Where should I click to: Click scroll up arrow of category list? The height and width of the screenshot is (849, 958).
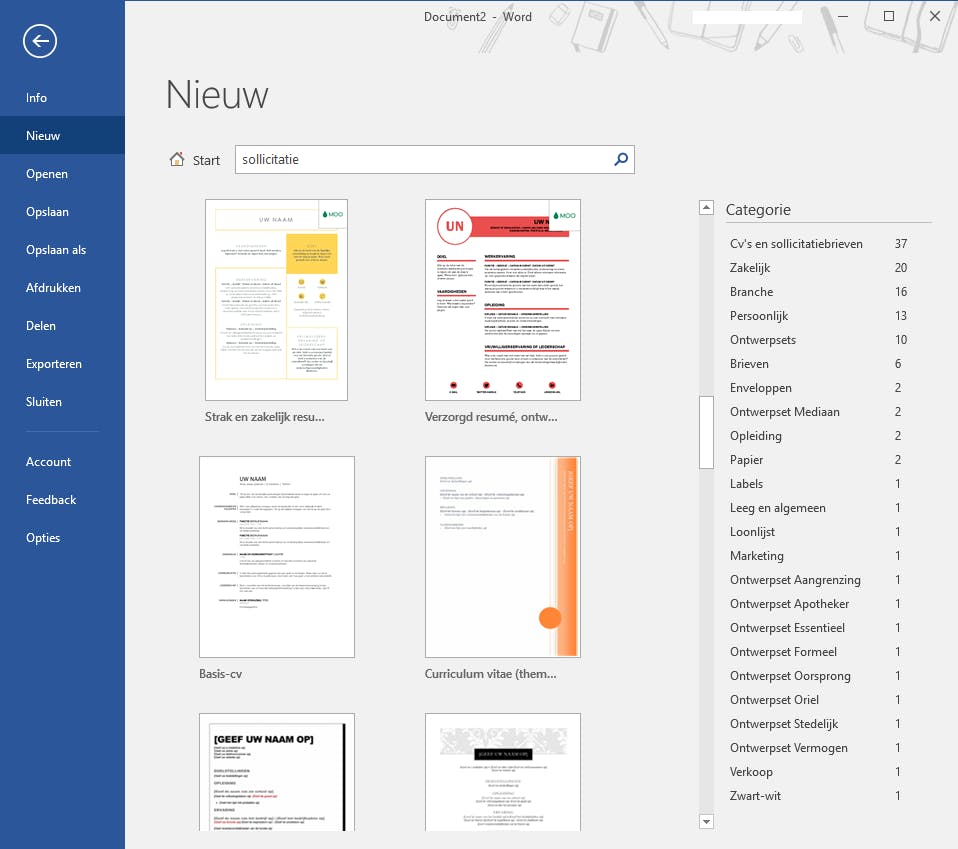pos(706,208)
